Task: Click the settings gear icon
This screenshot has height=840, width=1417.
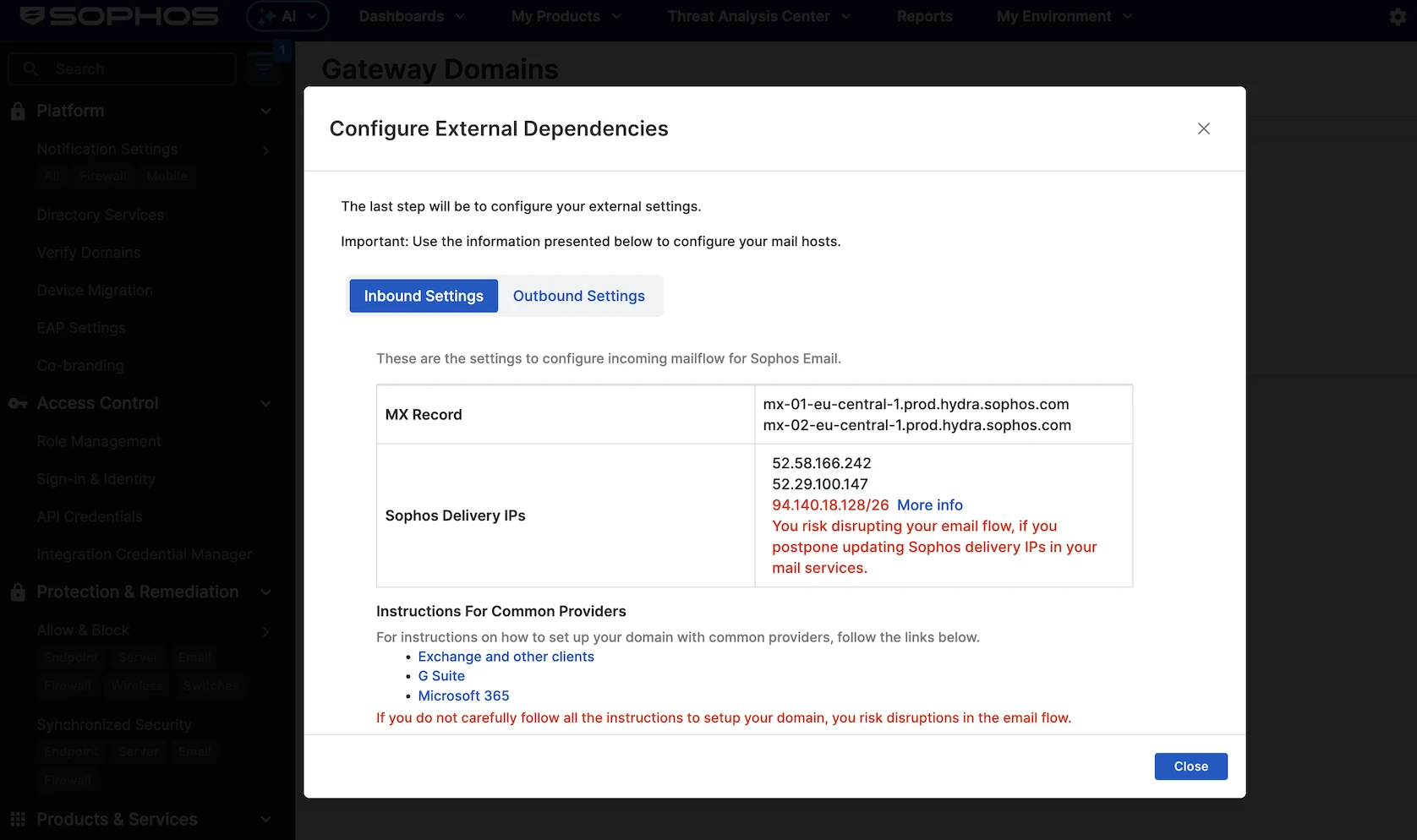Action: (1398, 17)
